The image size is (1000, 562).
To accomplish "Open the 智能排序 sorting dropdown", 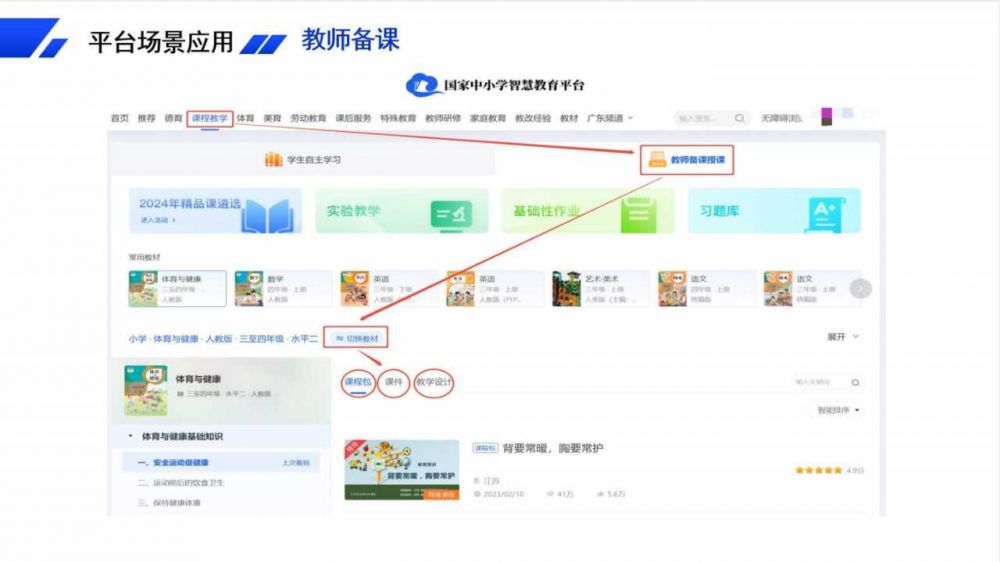I will pos(838,410).
